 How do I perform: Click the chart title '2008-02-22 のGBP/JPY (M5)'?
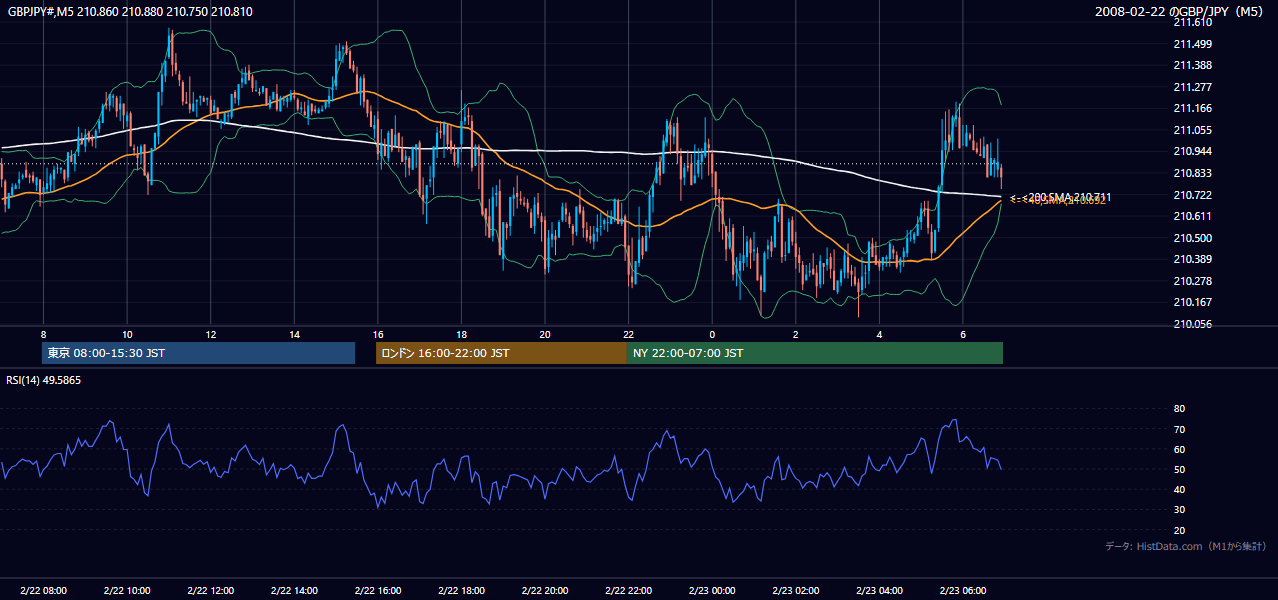pyautogui.click(x=1181, y=12)
